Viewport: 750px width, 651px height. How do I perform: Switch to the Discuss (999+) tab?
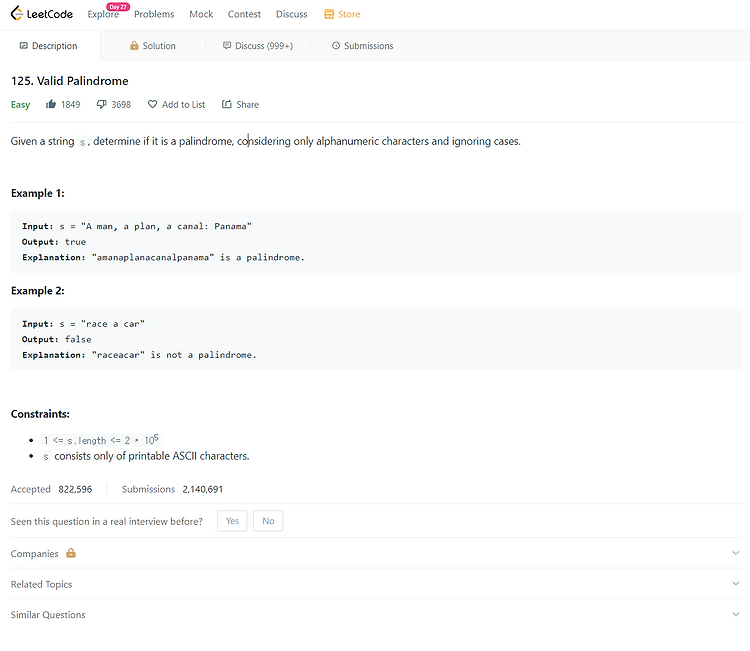258,45
